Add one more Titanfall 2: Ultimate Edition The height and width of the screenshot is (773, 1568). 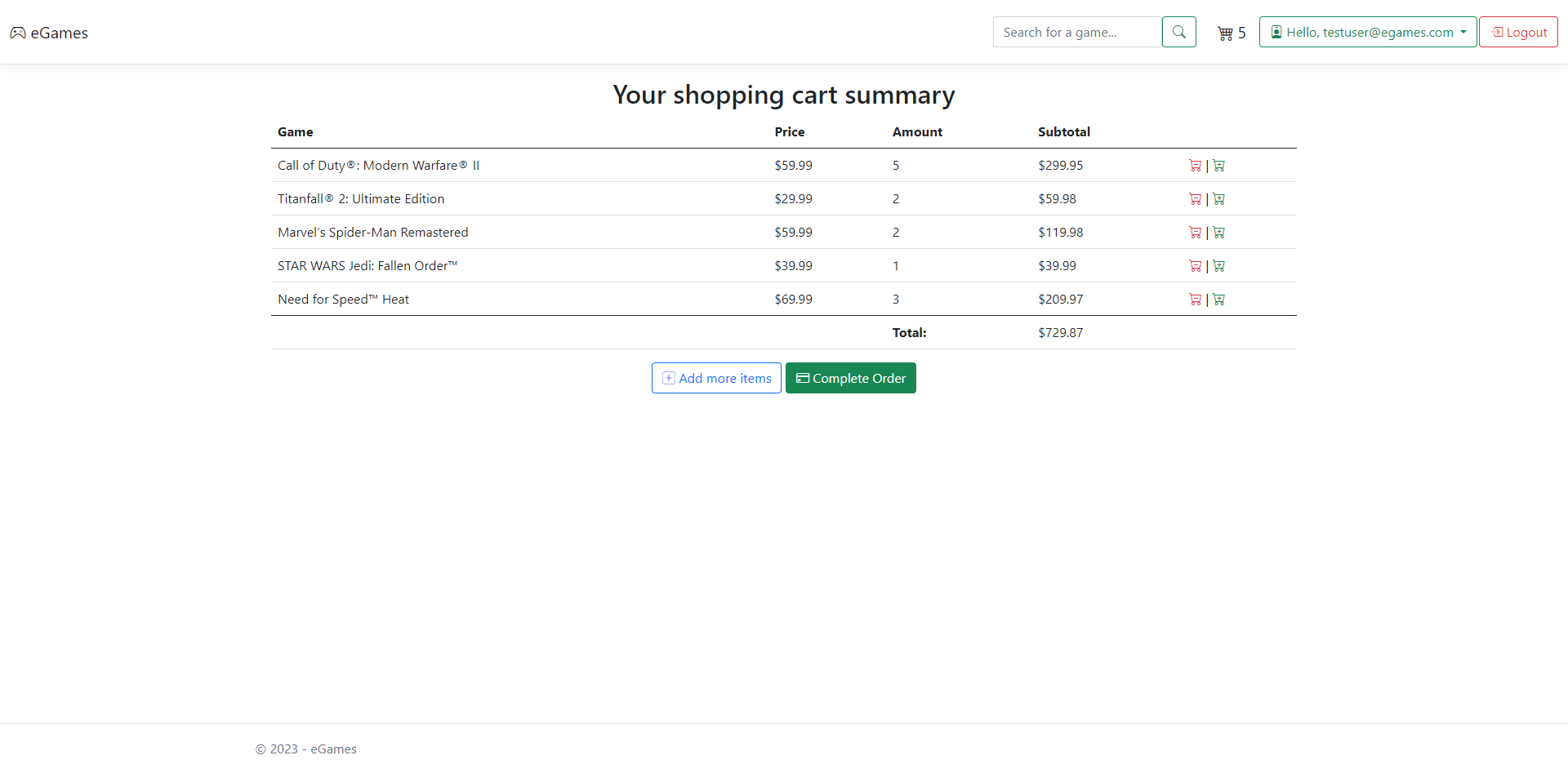point(1218,199)
